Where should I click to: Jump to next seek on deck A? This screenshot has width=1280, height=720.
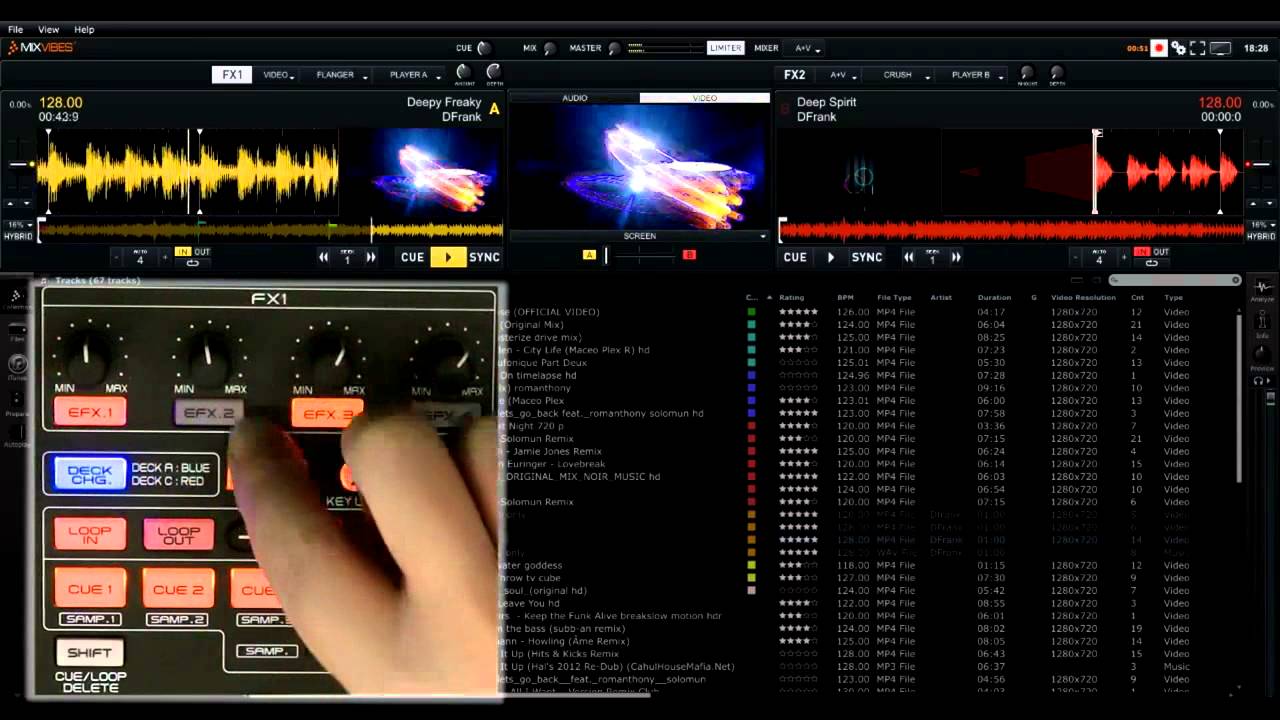point(371,257)
